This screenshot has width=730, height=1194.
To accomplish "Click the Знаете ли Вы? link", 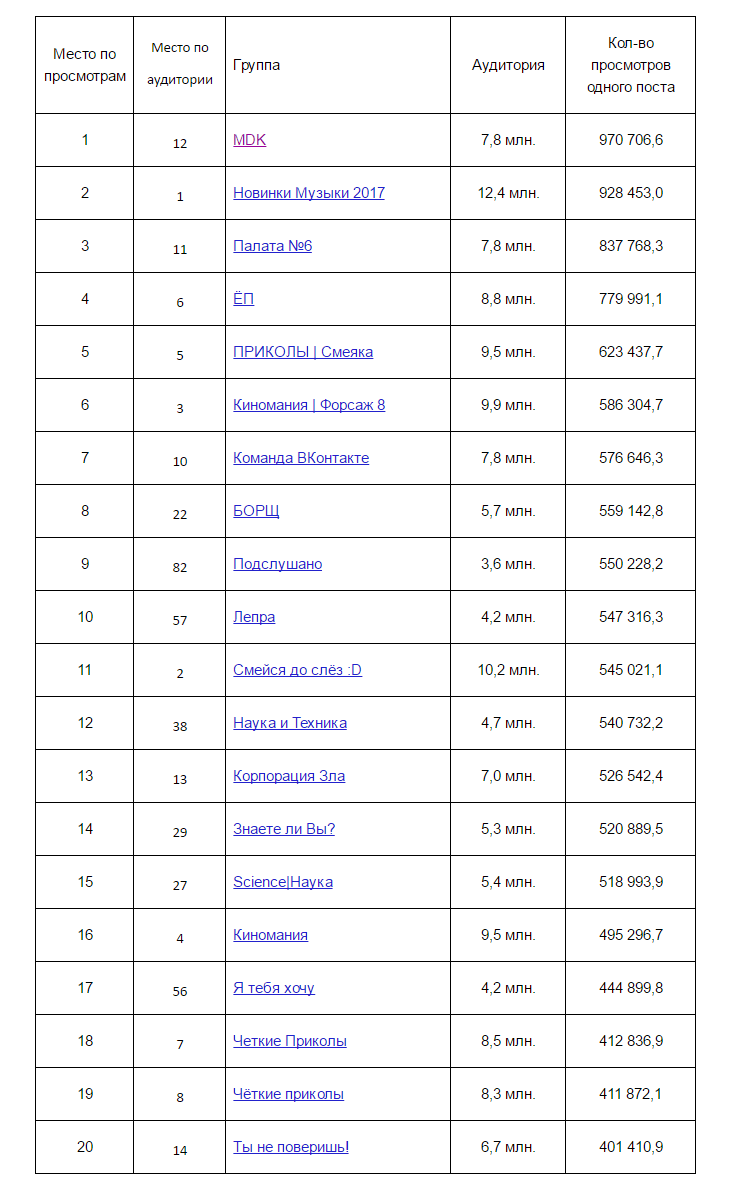I will [x=284, y=829].
